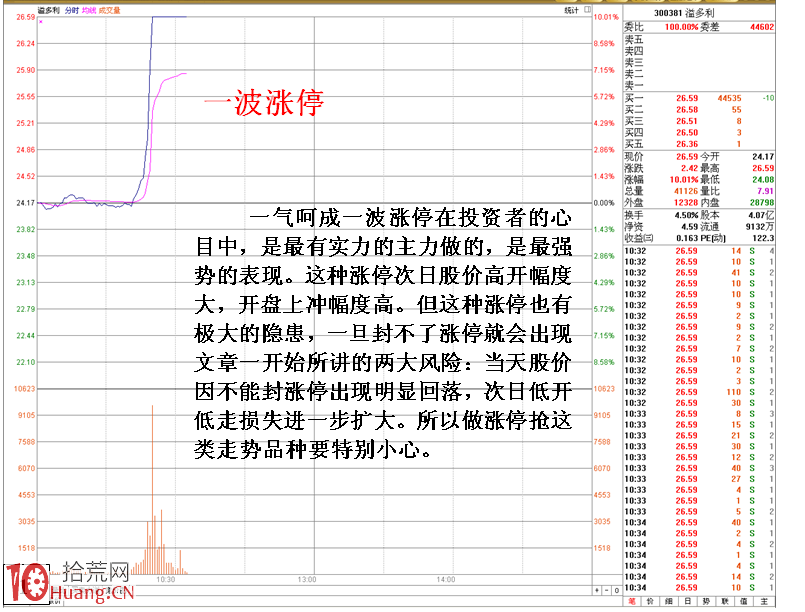This screenshot has width=805, height=612.
Task: Click the 买五 price 26.36
Action: click(x=687, y=144)
